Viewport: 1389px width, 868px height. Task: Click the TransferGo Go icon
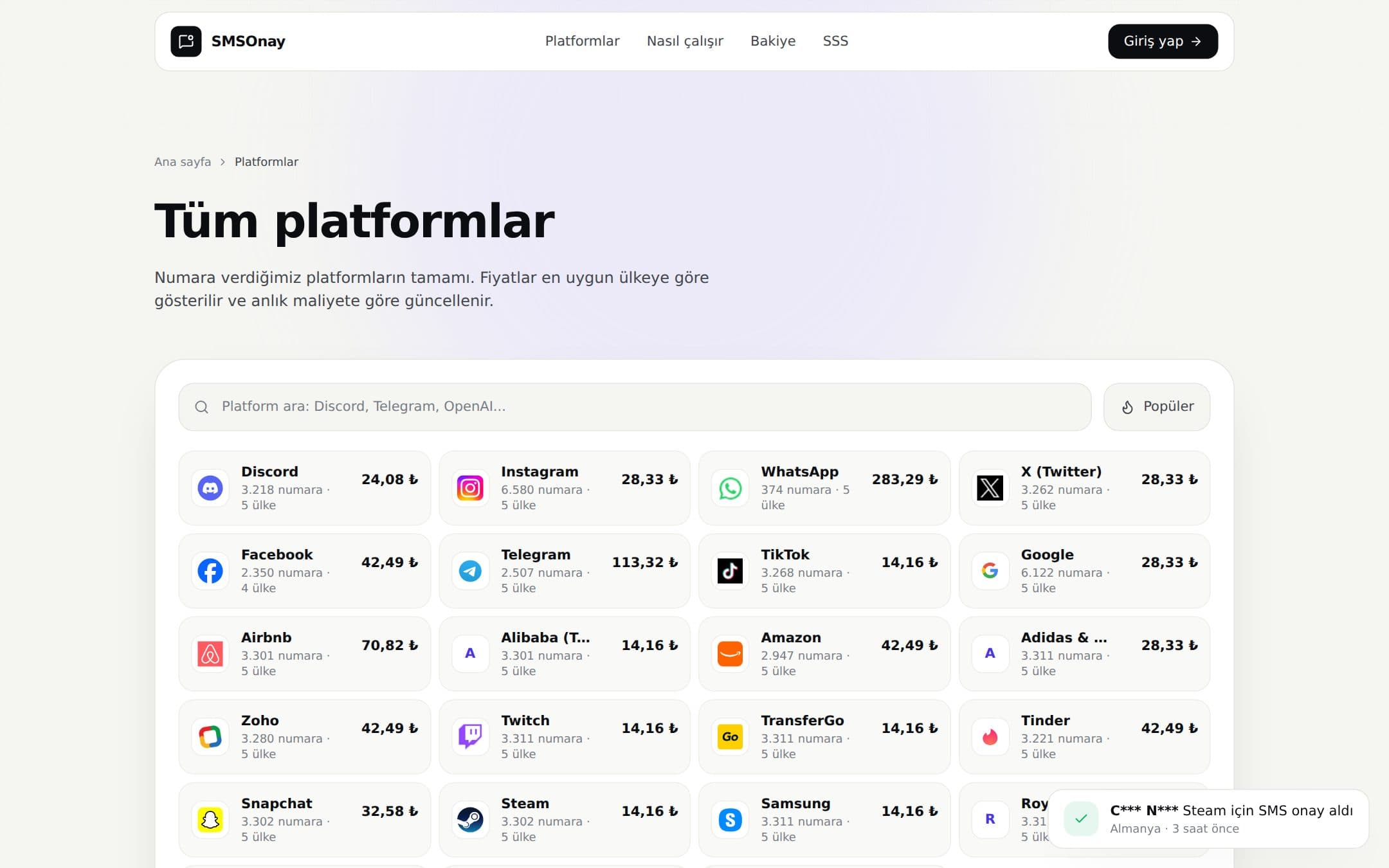[730, 737]
